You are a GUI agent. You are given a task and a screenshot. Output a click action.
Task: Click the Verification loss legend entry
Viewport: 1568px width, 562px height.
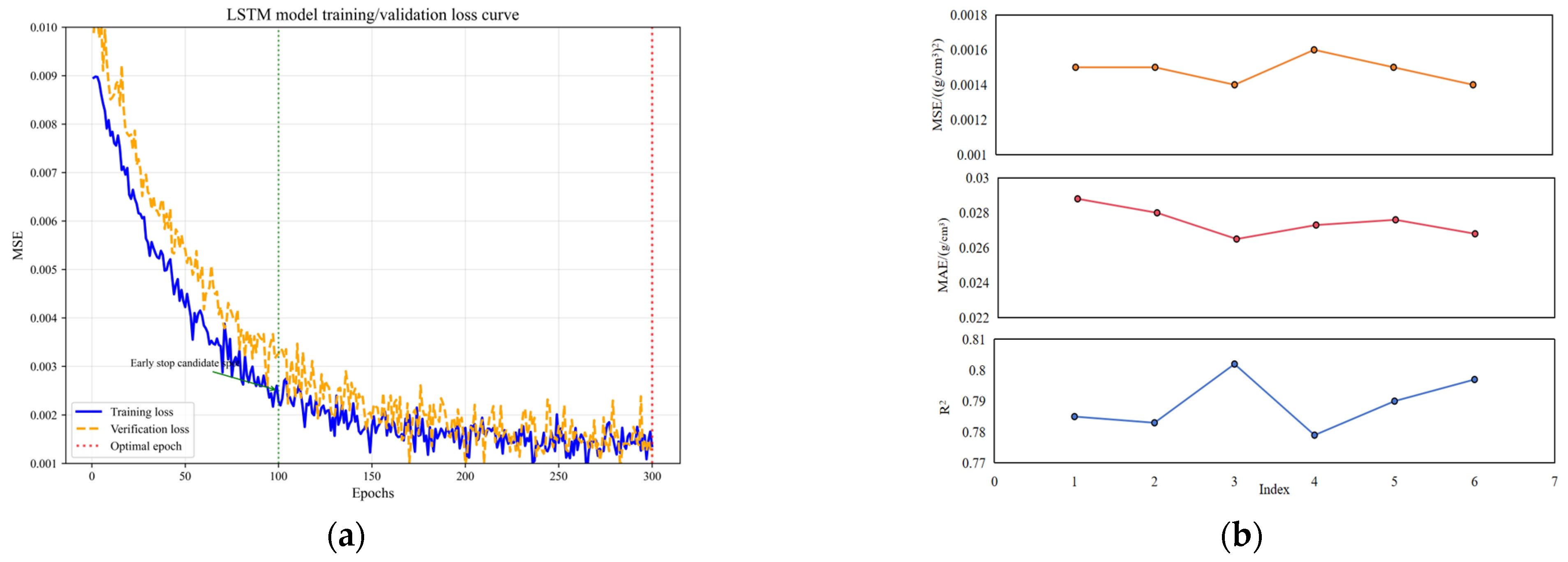click(x=149, y=429)
